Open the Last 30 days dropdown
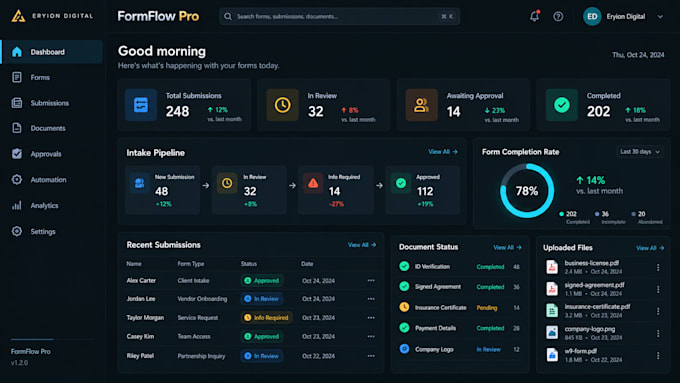 (640, 152)
